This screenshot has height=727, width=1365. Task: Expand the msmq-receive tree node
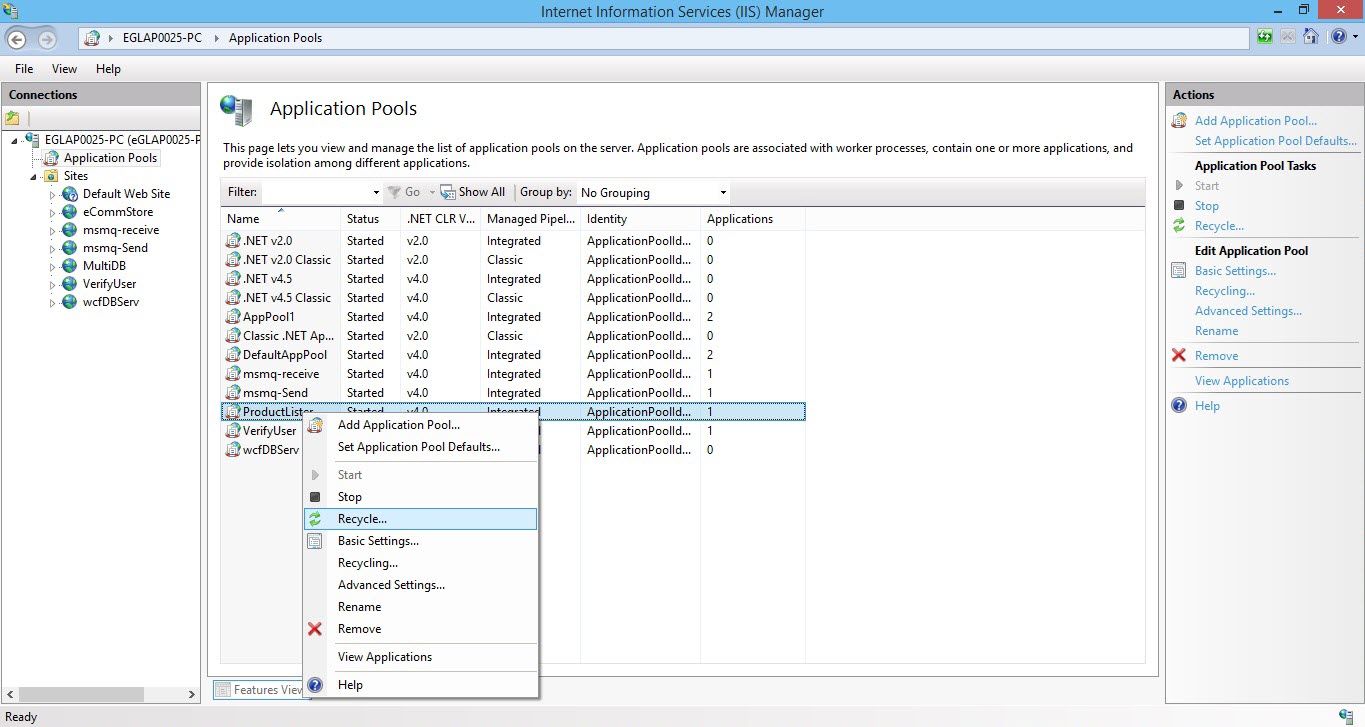[x=53, y=230]
